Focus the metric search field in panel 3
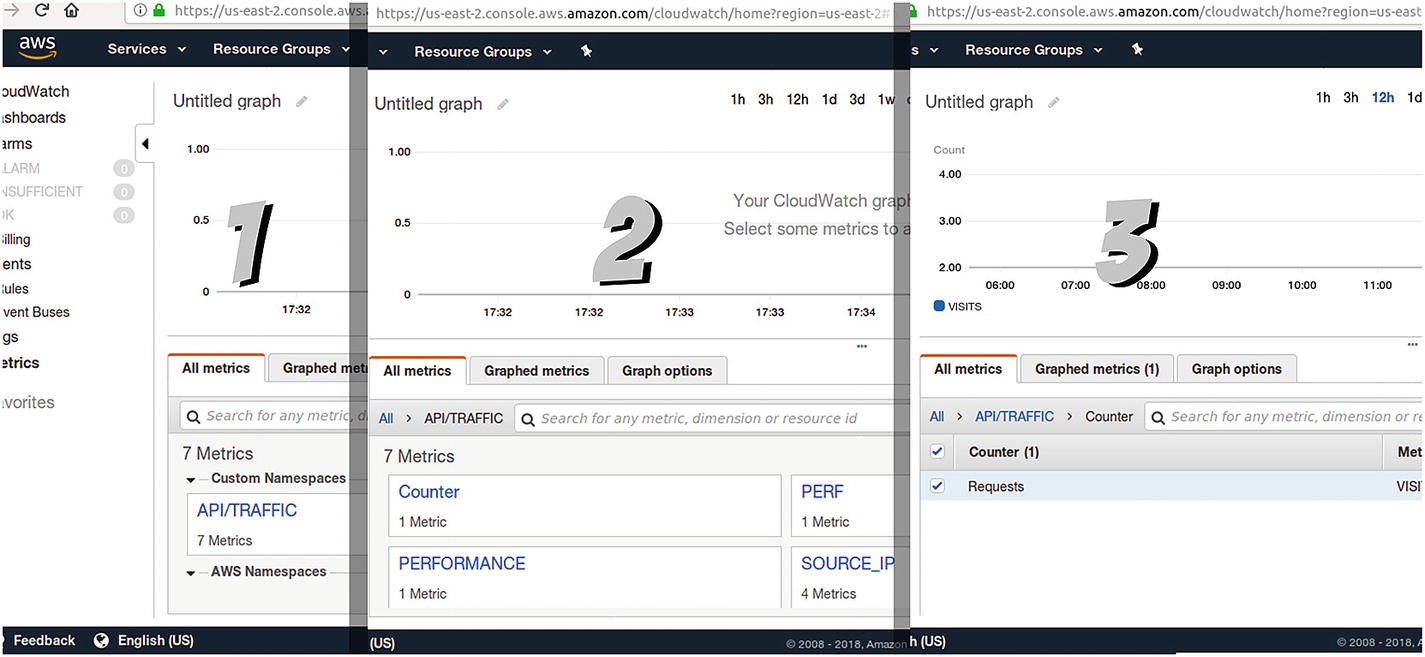The height and width of the screenshot is (657, 1425). 1284,416
